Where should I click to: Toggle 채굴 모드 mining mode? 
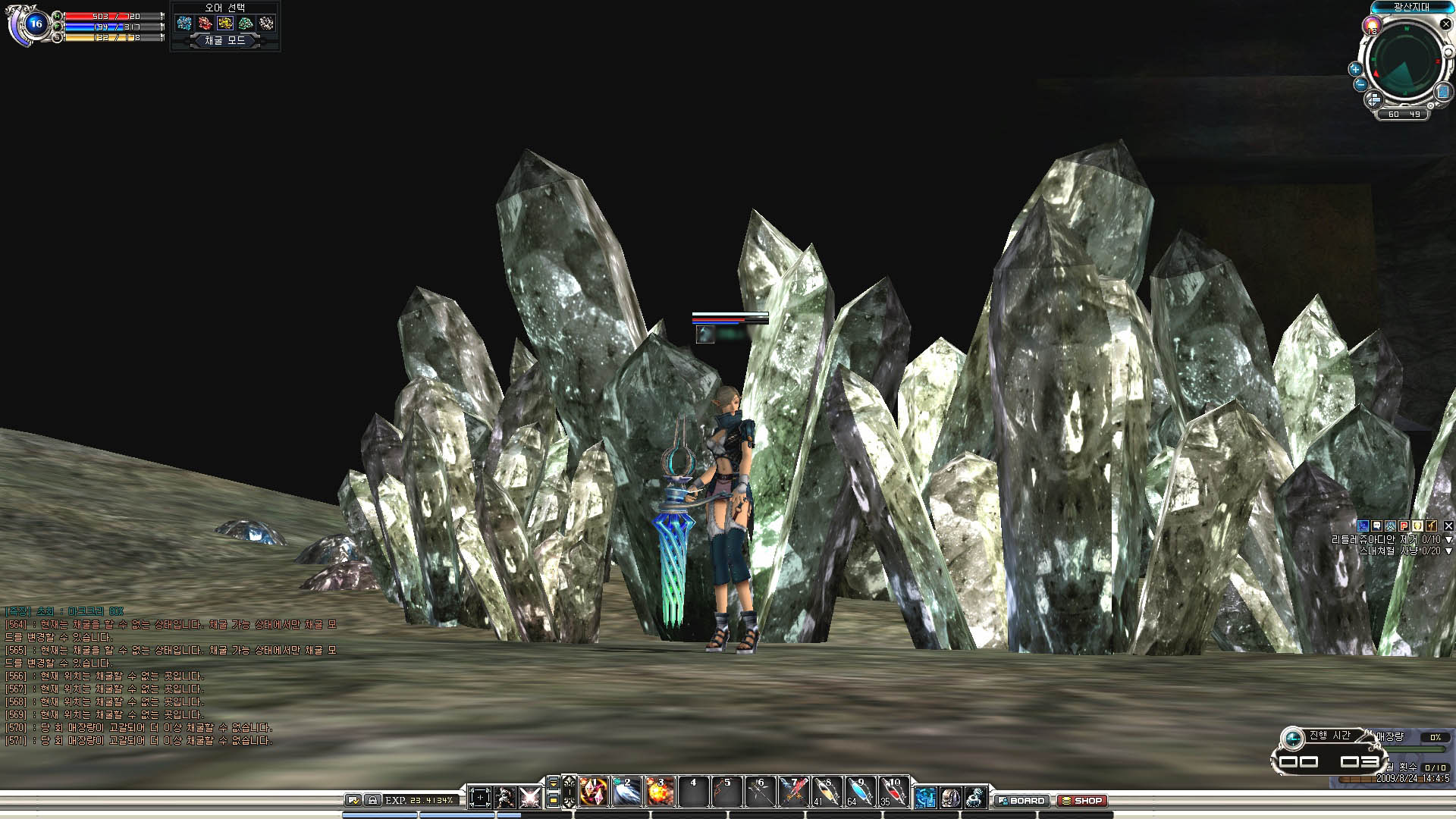(225, 41)
